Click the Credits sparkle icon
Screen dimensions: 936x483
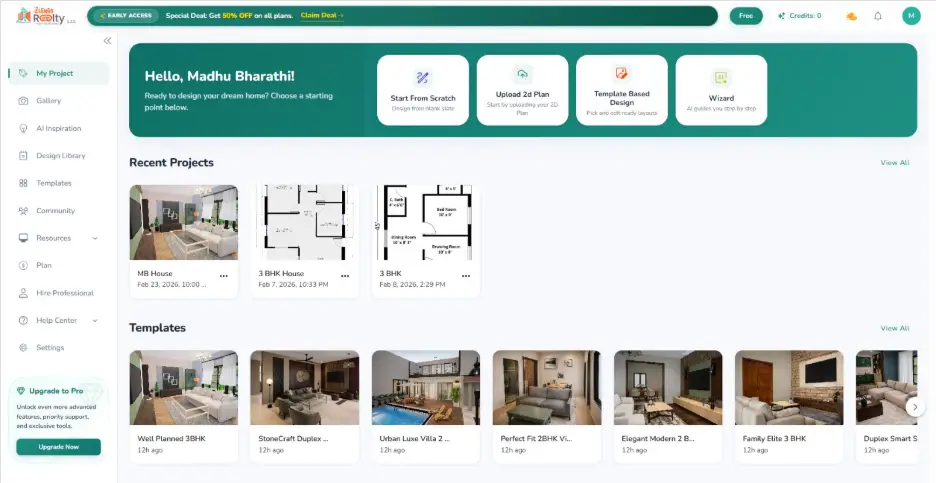point(781,16)
